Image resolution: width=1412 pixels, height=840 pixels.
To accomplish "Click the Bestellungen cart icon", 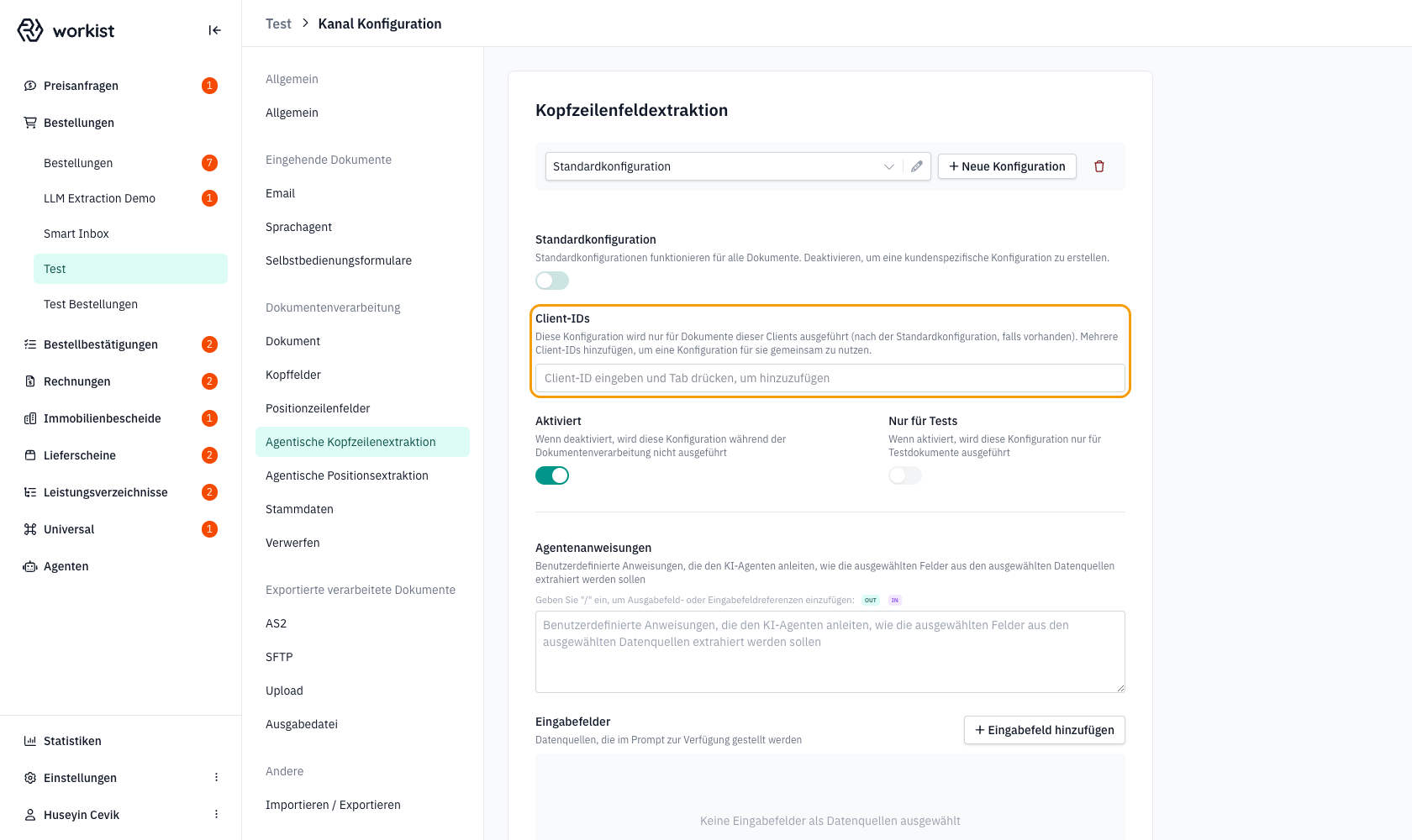I will click(x=30, y=123).
